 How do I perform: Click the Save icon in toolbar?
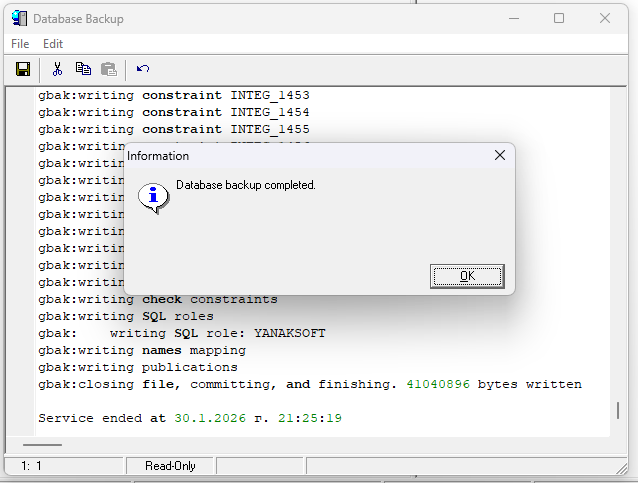pyautogui.click(x=23, y=69)
